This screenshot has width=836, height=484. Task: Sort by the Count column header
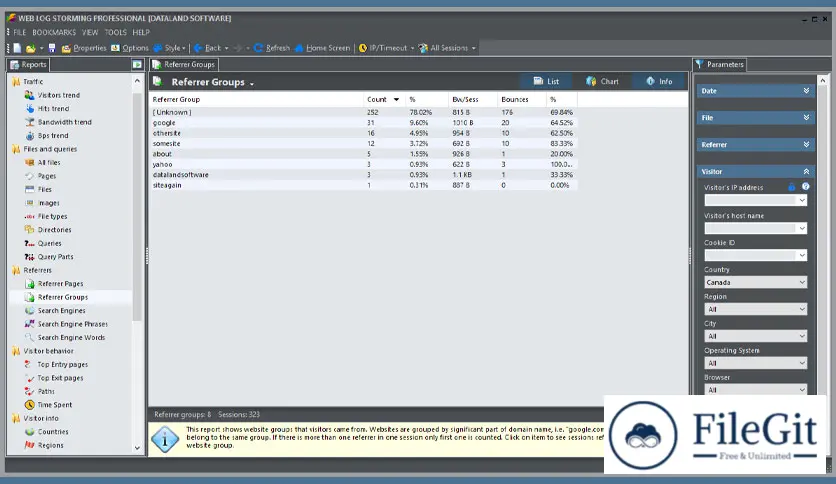(x=383, y=100)
